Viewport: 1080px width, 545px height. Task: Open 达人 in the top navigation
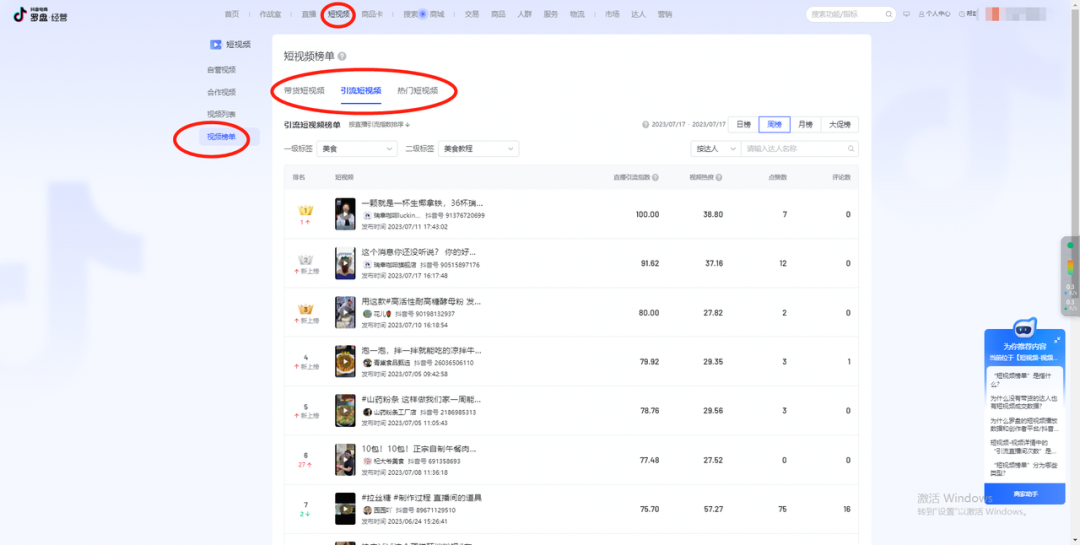click(638, 14)
